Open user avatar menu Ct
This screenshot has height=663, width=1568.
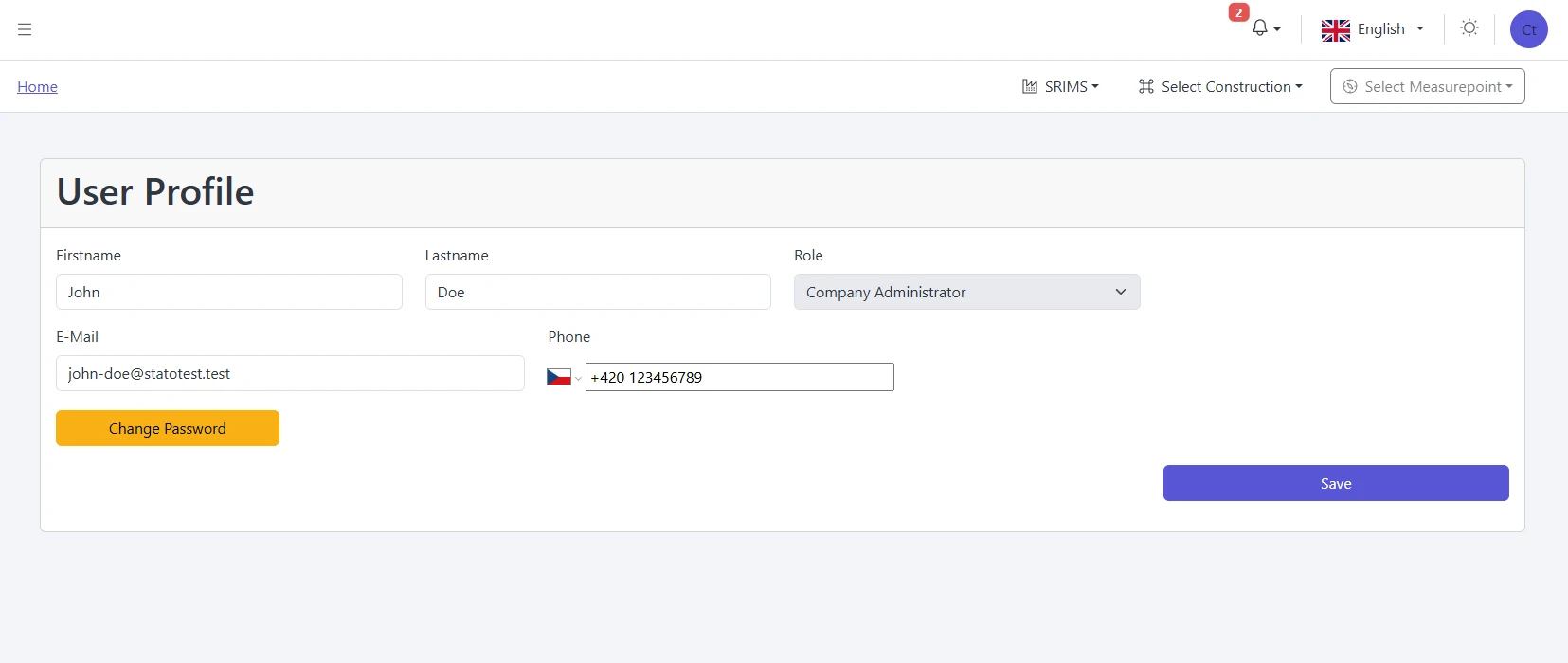[x=1528, y=29]
